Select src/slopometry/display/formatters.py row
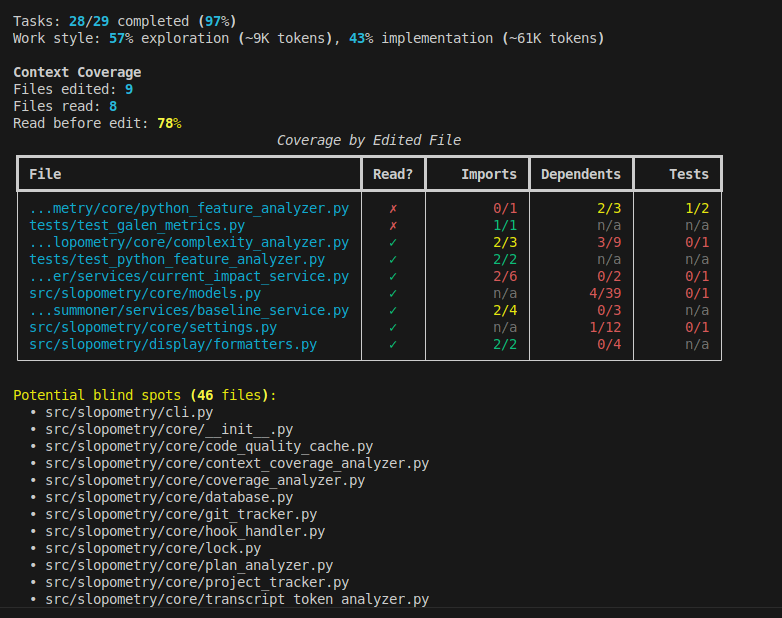The height and width of the screenshot is (618, 782). pos(173,344)
